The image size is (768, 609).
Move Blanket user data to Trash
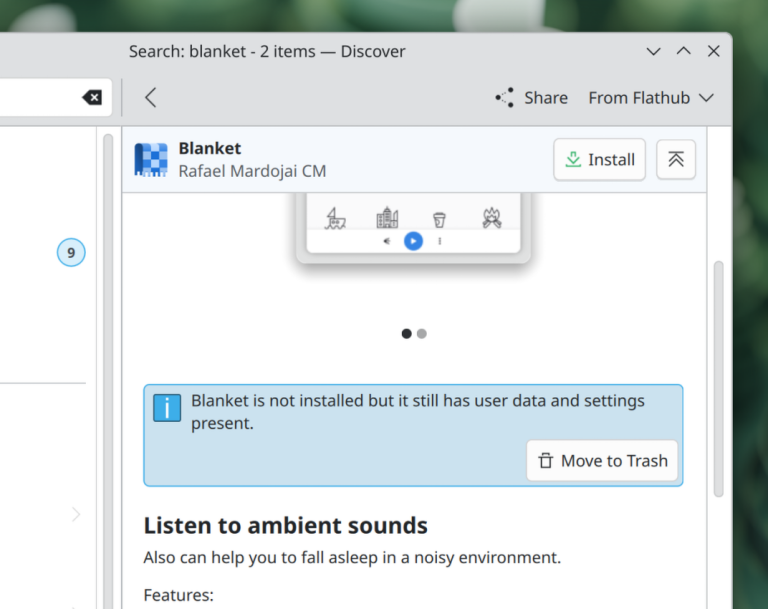pyautogui.click(x=602, y=461)
